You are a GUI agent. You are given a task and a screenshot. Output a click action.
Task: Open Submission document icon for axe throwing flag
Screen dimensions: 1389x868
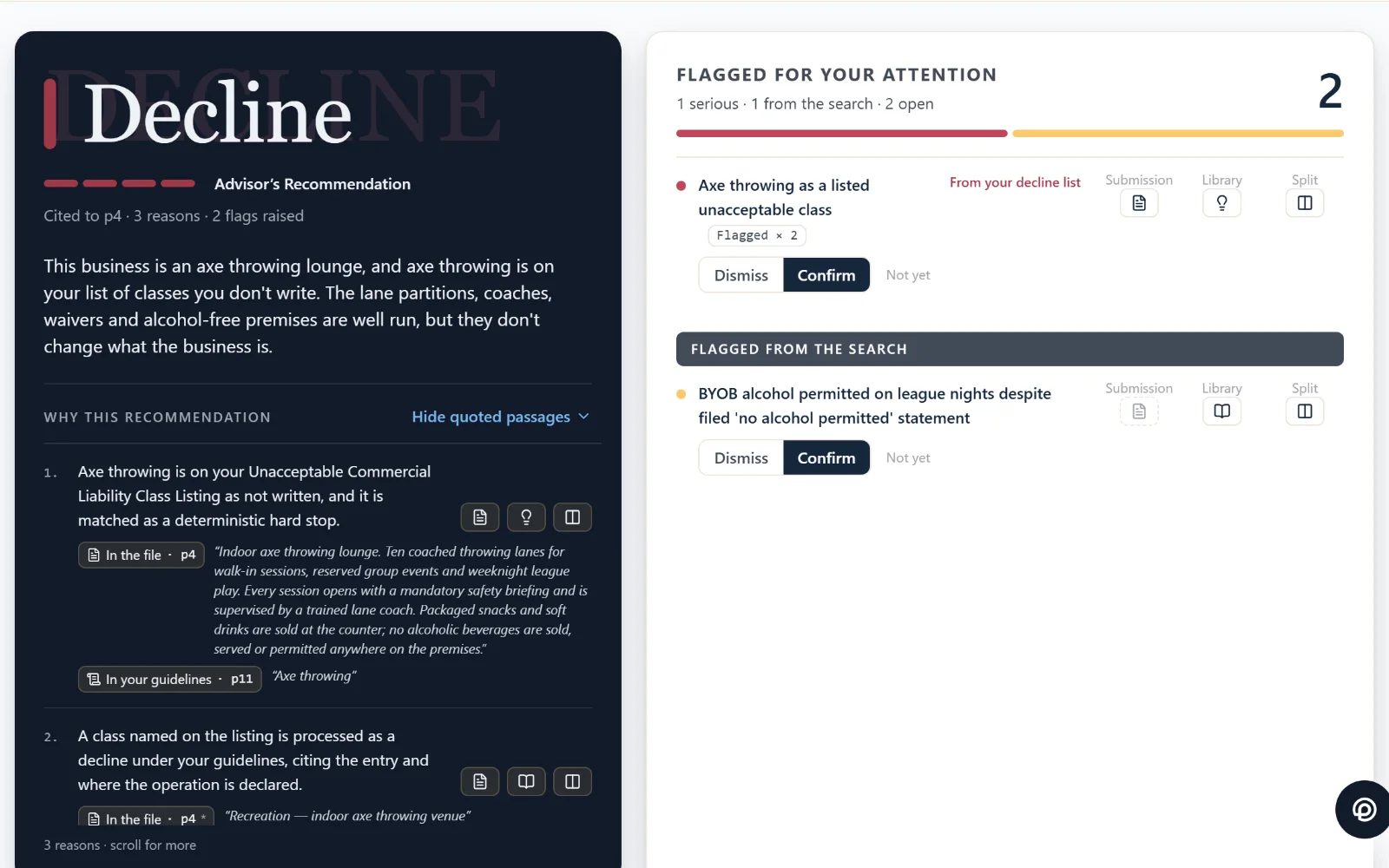tap(1139, 203)
